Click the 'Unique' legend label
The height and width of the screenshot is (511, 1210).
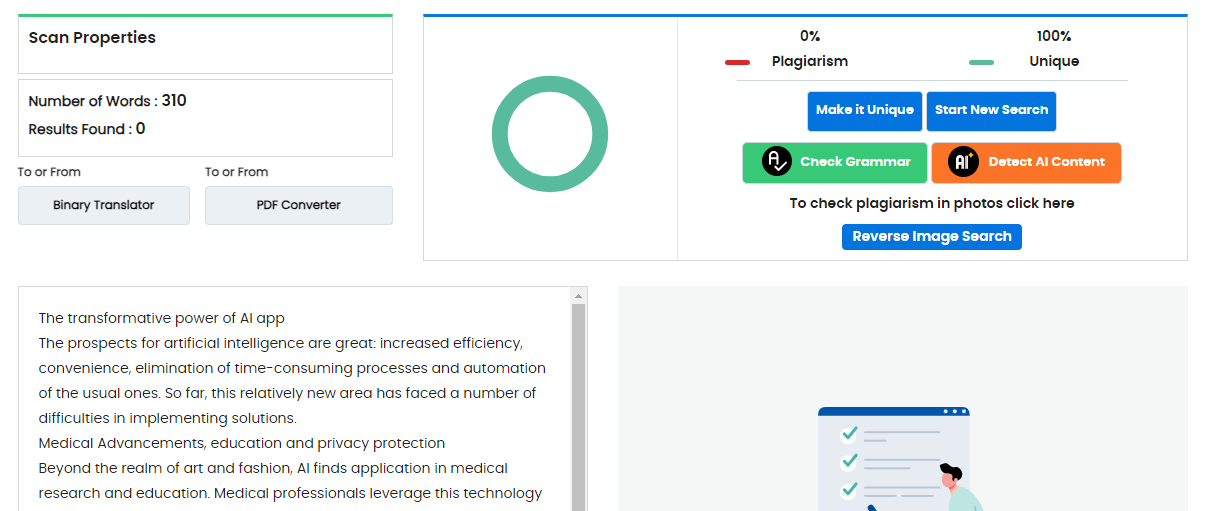click(1054, 61)
